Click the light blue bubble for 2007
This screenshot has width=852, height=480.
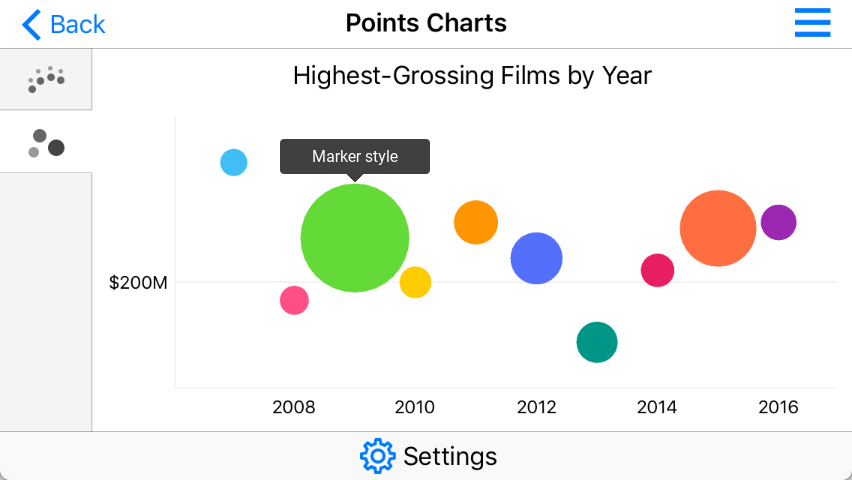tap(233, 162)
